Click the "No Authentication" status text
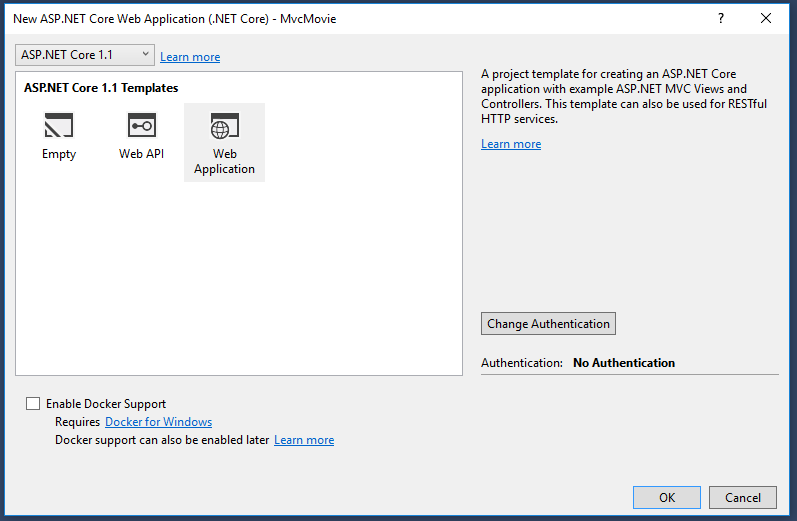This screenshot has width=797, height=521. tap(623, 363)
